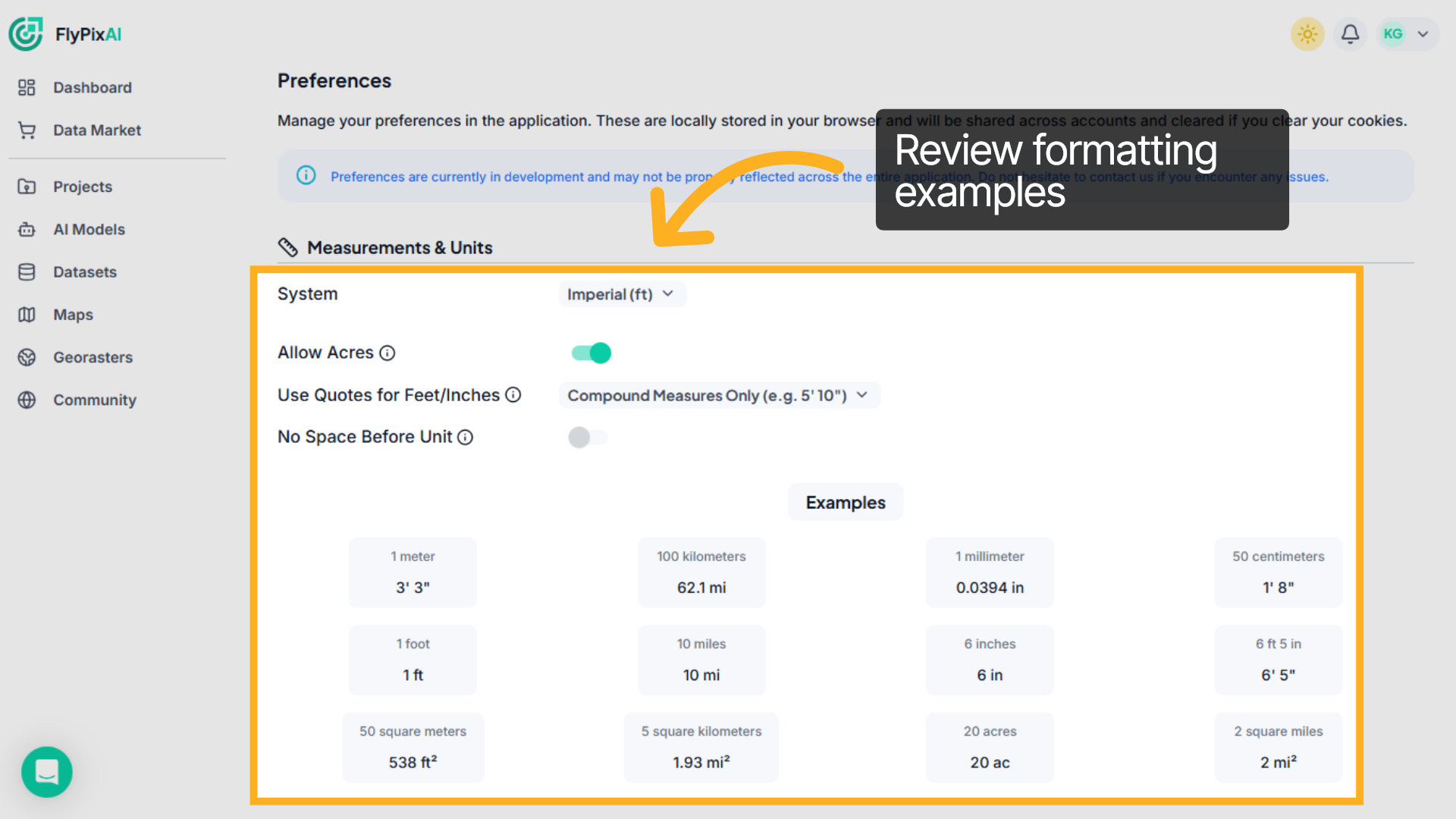
Task: Disable the Allow Acres toggle
Action: coord(591,353)
